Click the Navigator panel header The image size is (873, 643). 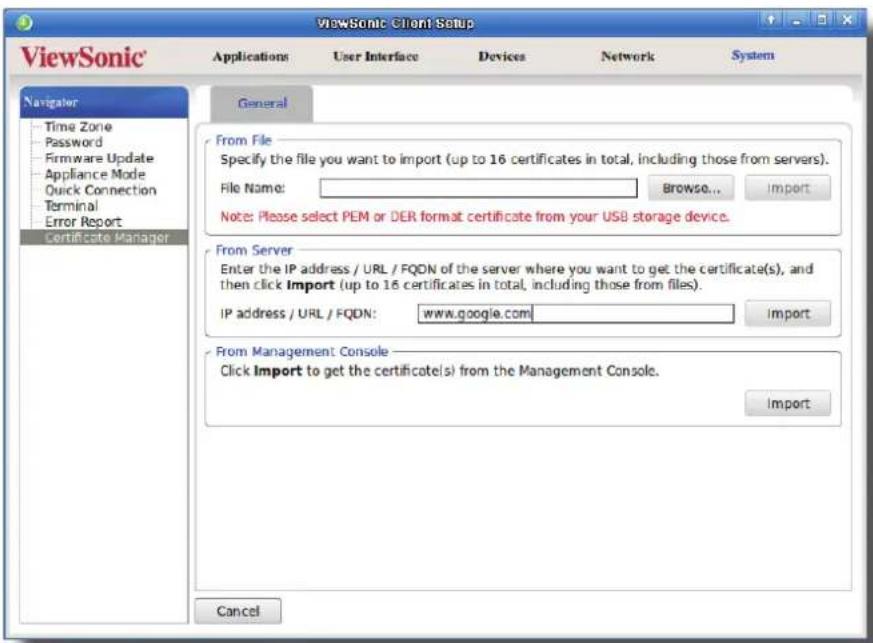click(104, 102)
